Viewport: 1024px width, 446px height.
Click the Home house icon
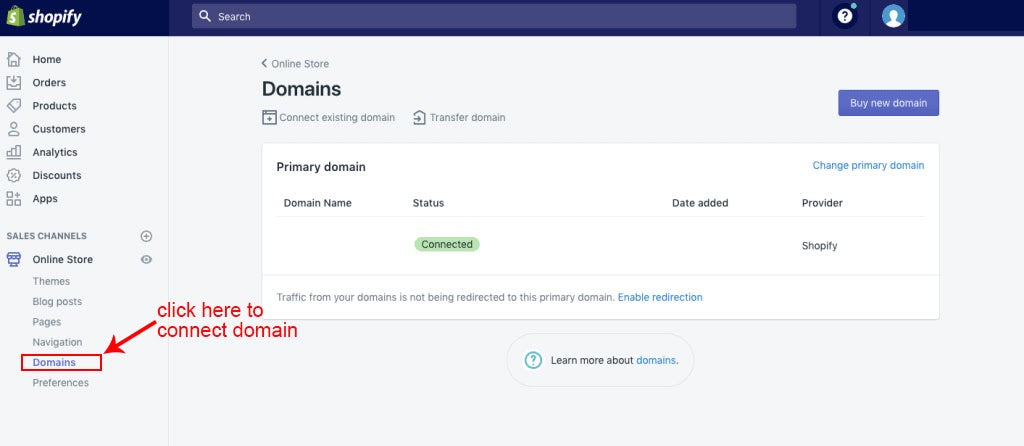pos(14,59)
